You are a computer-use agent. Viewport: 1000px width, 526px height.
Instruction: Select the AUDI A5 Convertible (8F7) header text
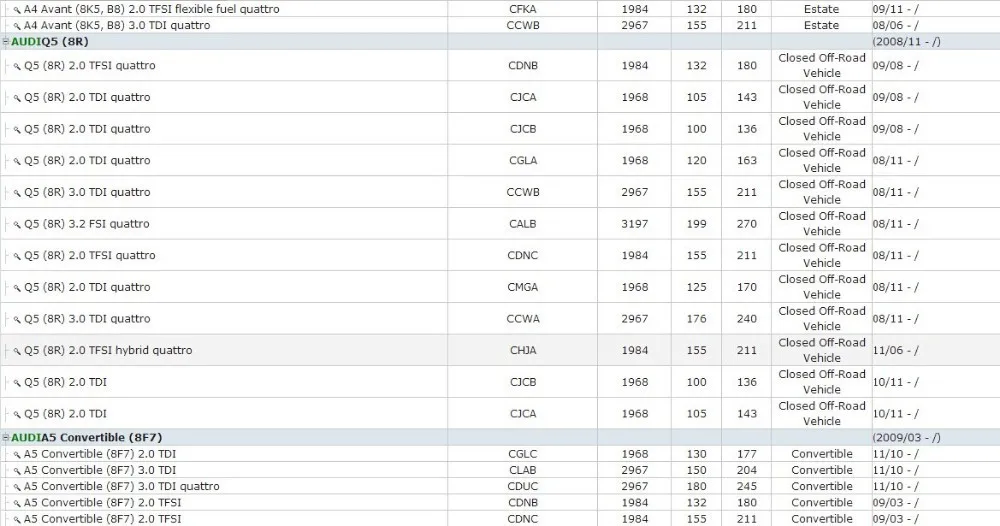87,437
